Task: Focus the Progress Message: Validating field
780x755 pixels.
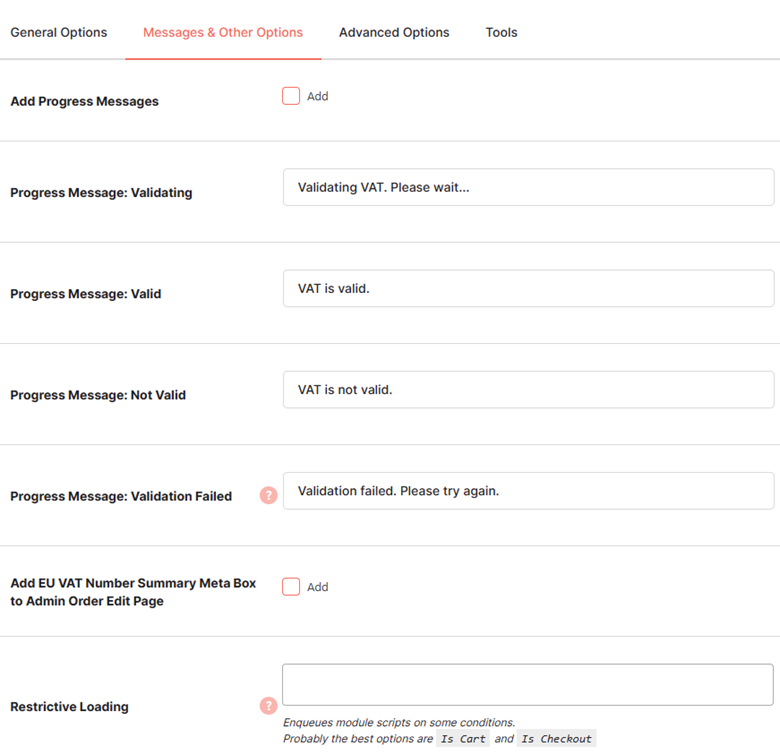Action: 528,188
